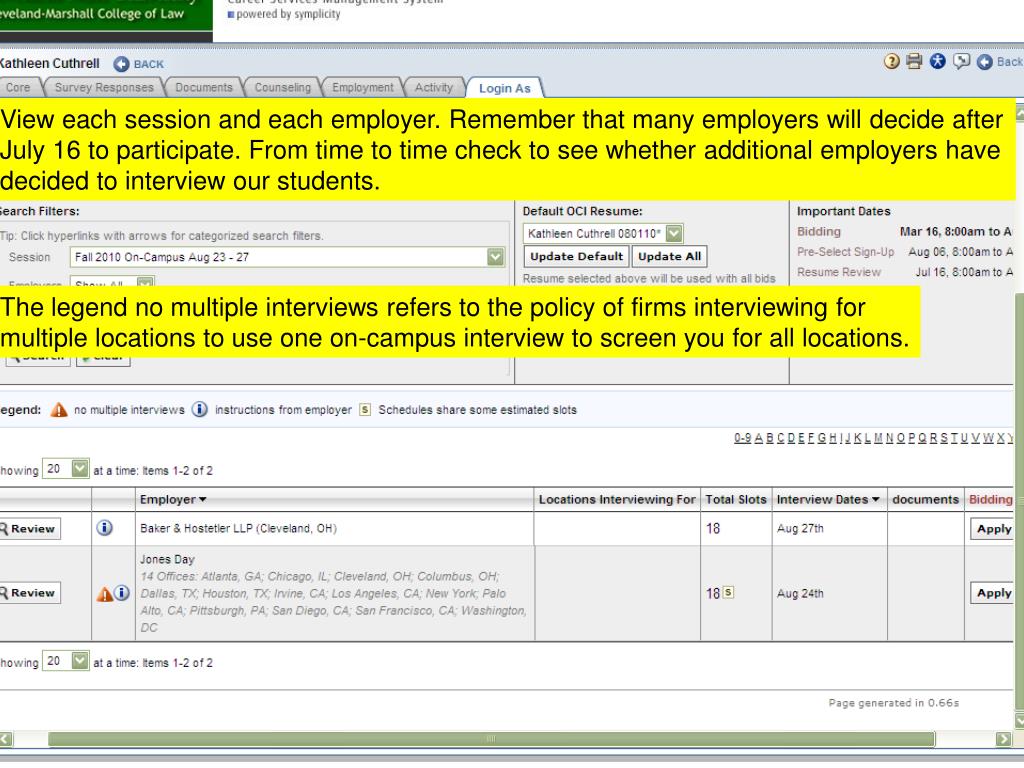Viewport: 1024px width, 768px height.
Task: Click the shared-slots S icon beside 18
Action: click(728, 592)
